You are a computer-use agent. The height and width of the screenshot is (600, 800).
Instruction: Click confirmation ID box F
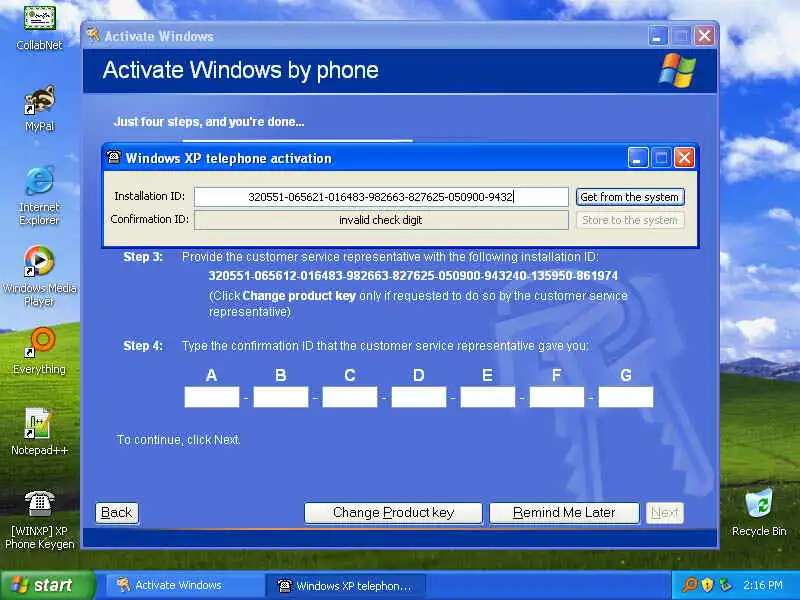coord(557,397)
